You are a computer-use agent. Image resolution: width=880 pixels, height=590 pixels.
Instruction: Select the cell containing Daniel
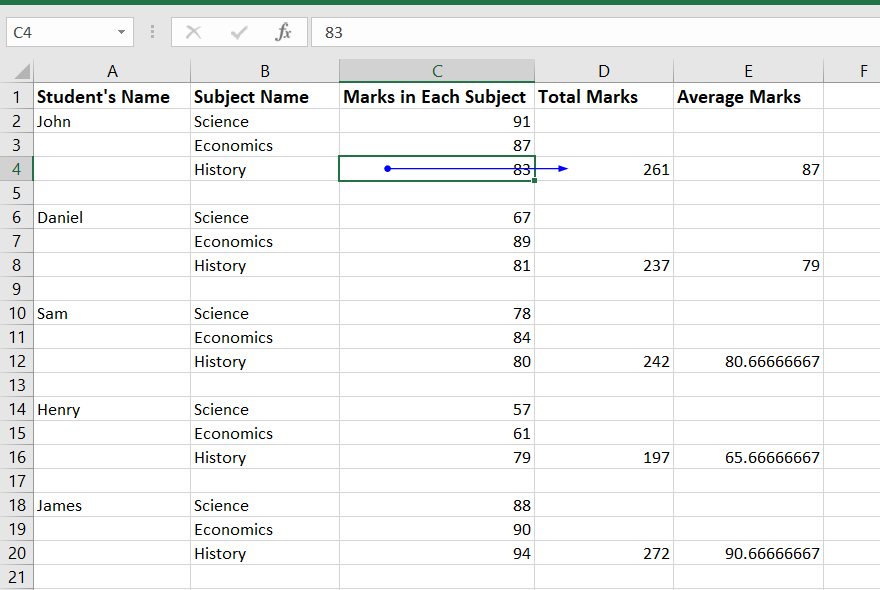pos(112,217)
